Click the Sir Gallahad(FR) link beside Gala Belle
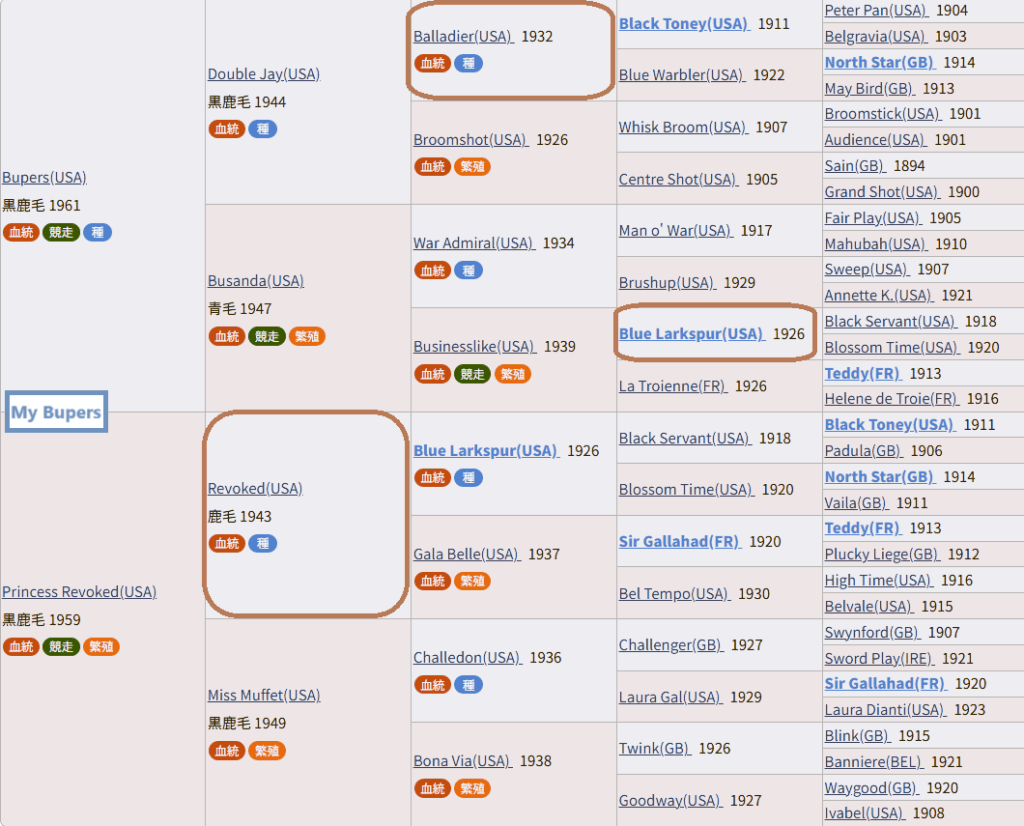The image size is (1024, 826). tap(680, 541)
